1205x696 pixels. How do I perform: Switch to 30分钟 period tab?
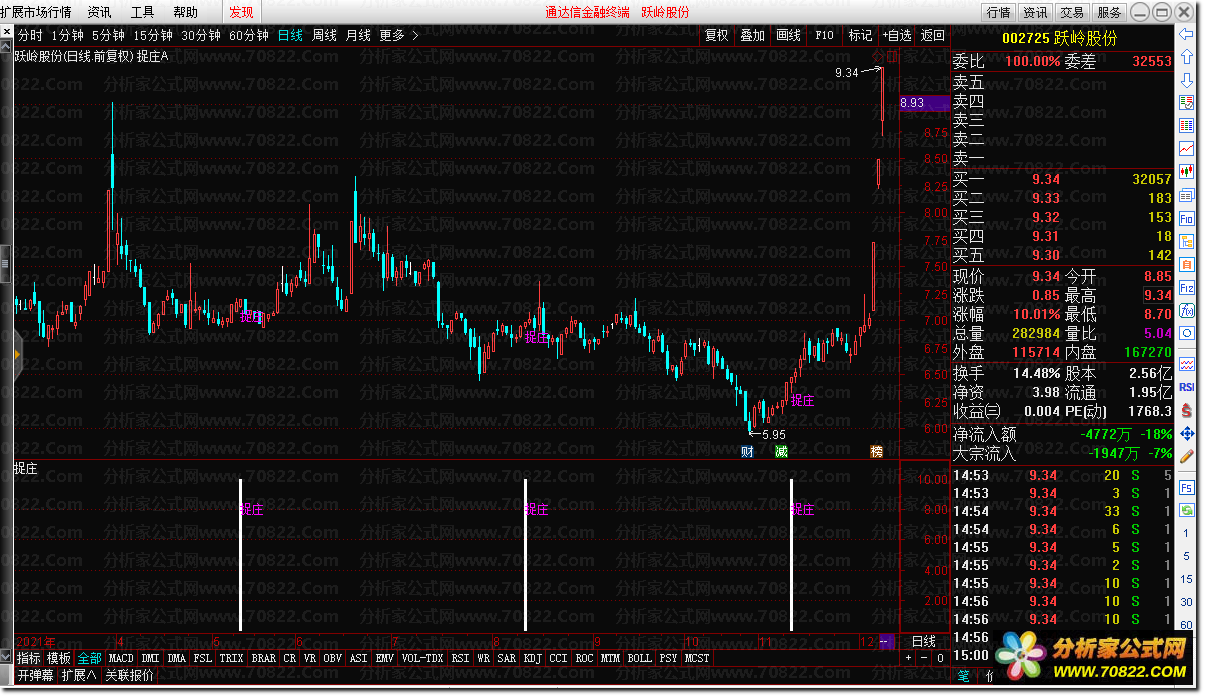coord(201,35)
